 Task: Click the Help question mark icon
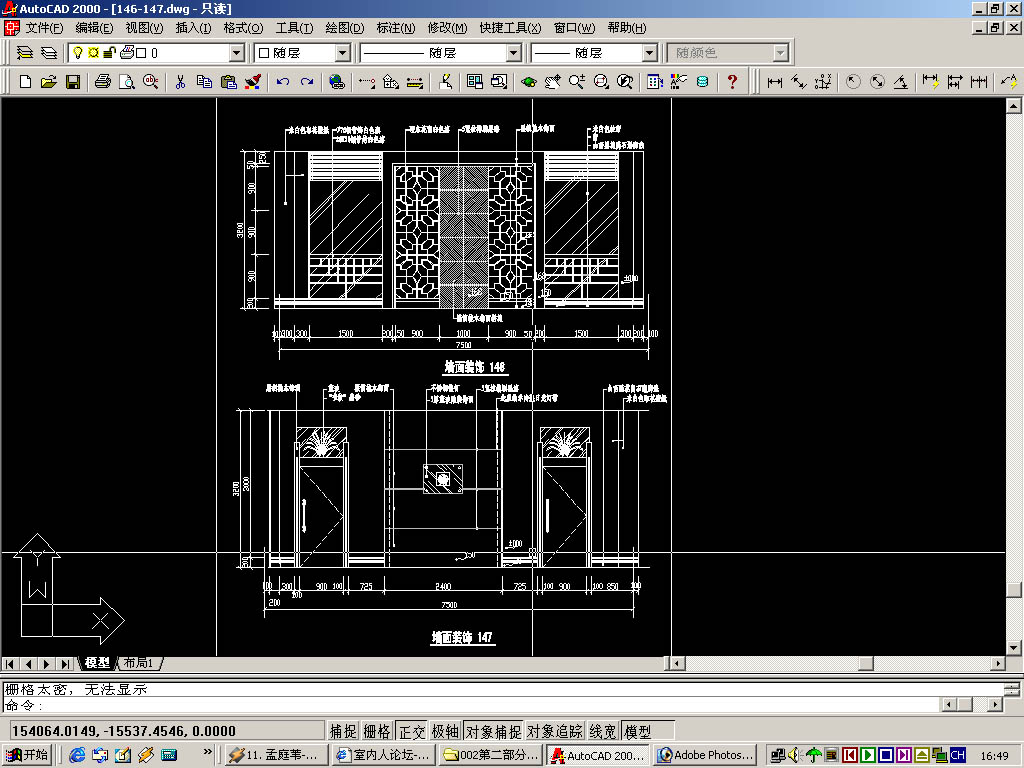pos(732,82)
